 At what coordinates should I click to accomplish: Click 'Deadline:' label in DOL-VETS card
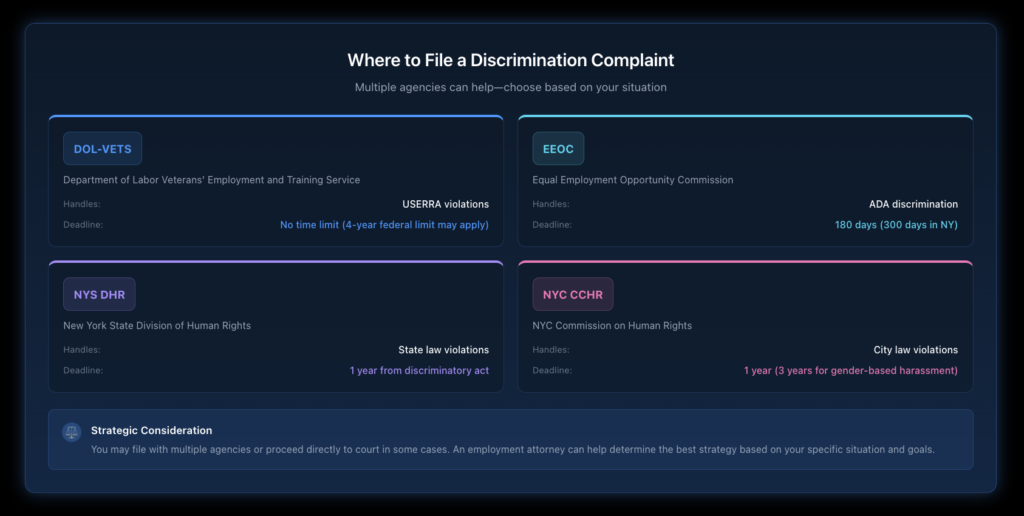coord(83,224)
